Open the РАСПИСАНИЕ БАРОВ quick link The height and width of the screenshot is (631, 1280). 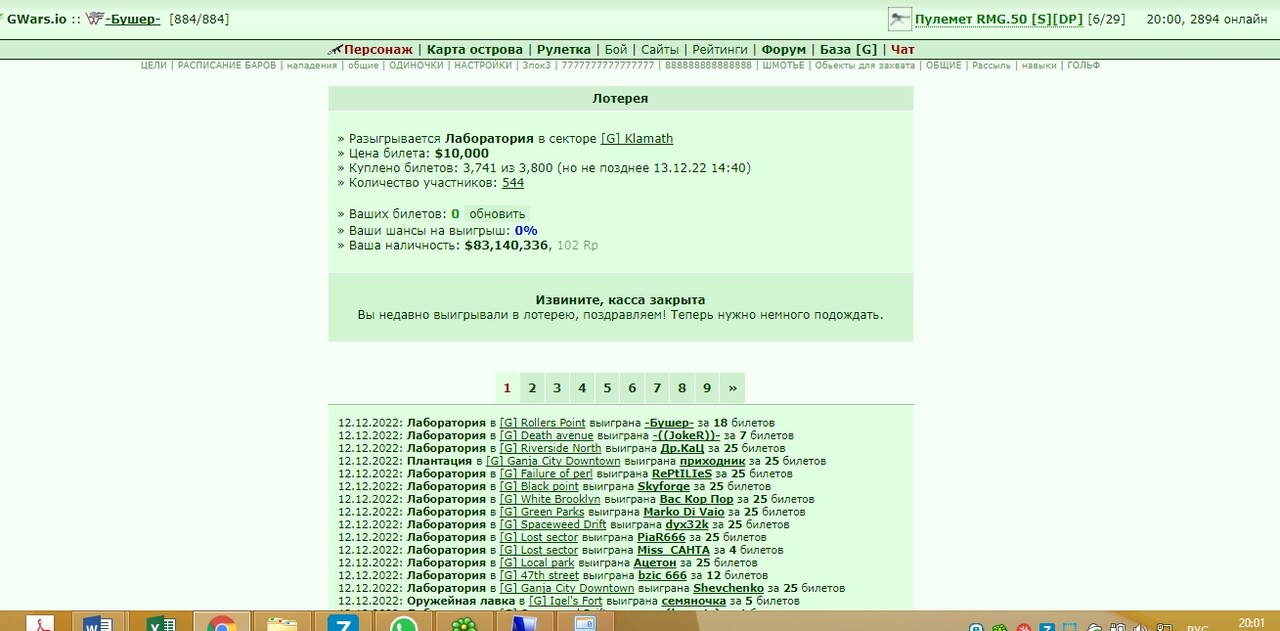click(x=226, y=65)
